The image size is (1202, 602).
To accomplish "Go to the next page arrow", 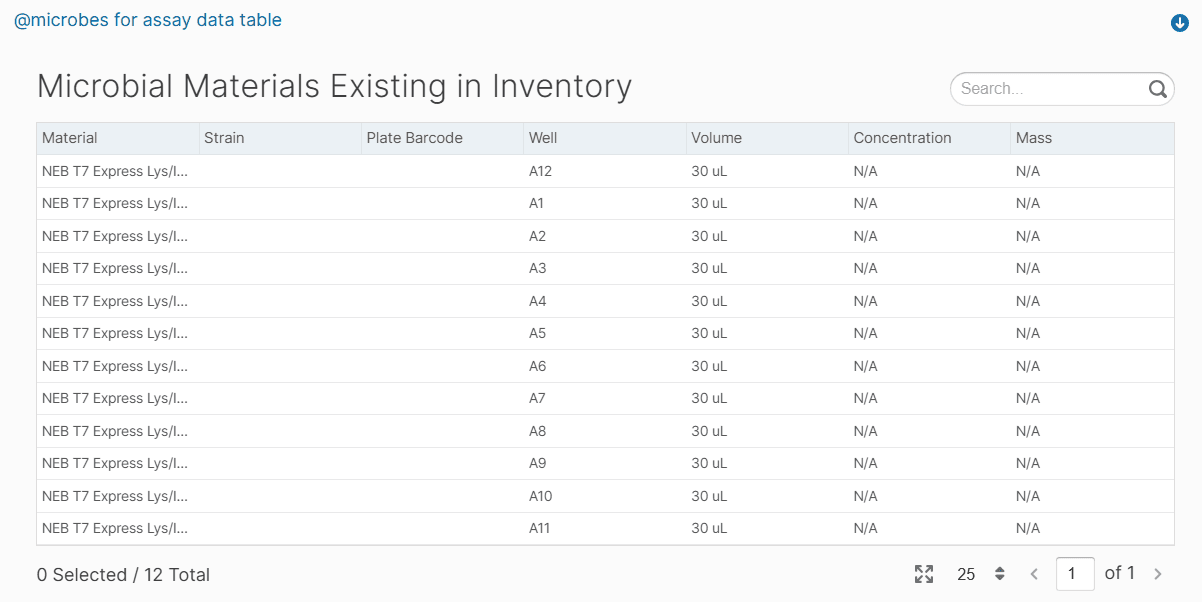I will (1158, 574).
